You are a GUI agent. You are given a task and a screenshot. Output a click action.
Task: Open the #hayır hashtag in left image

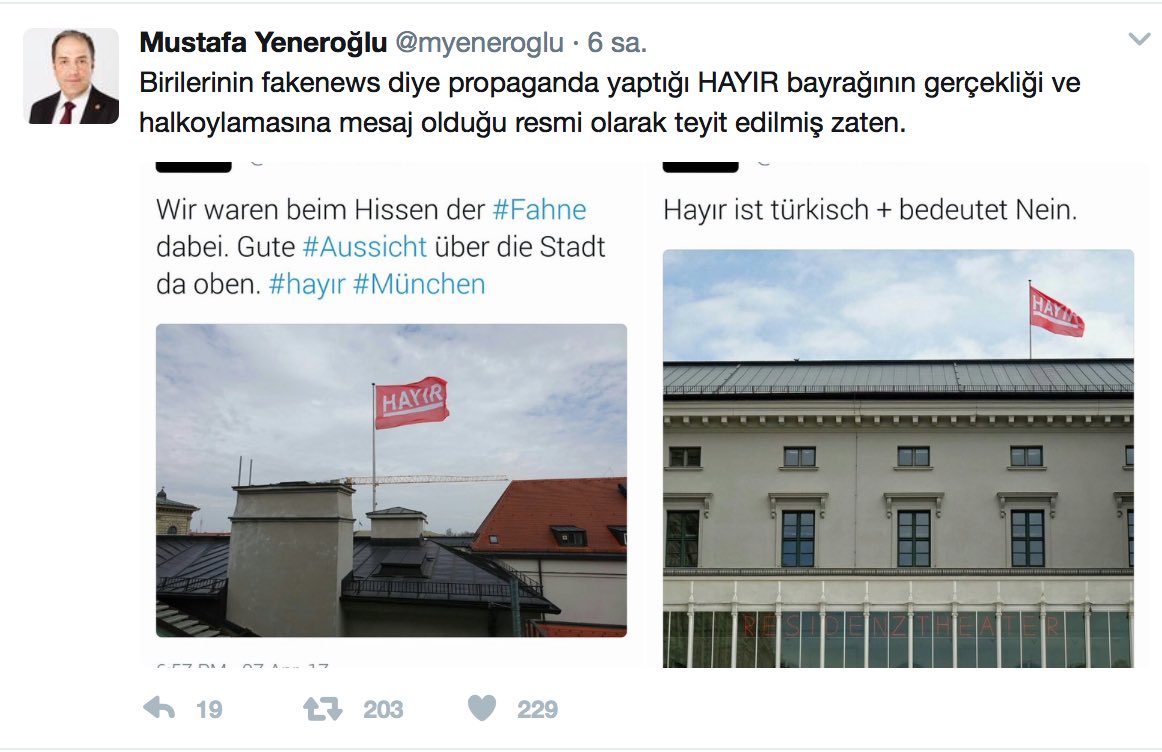307,285
